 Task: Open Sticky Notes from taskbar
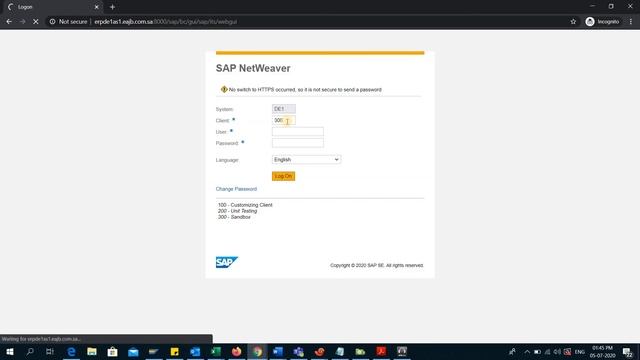174,351
